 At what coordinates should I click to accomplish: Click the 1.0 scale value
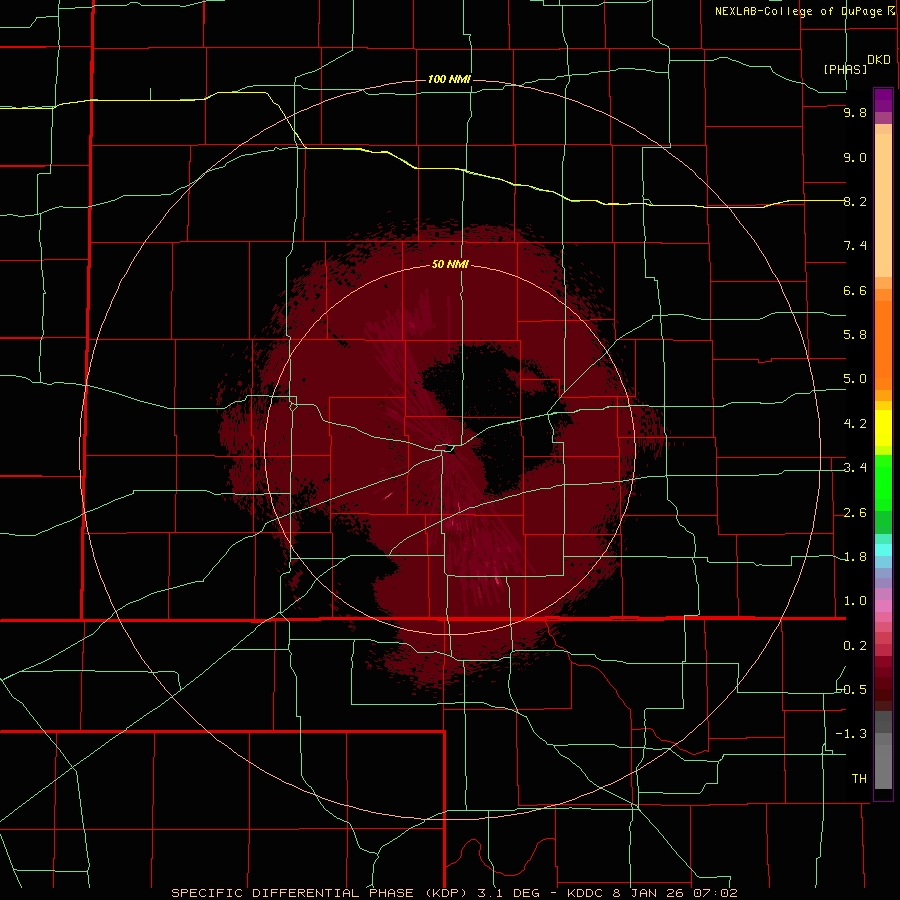pyautogui.click(x=855, y=601)
